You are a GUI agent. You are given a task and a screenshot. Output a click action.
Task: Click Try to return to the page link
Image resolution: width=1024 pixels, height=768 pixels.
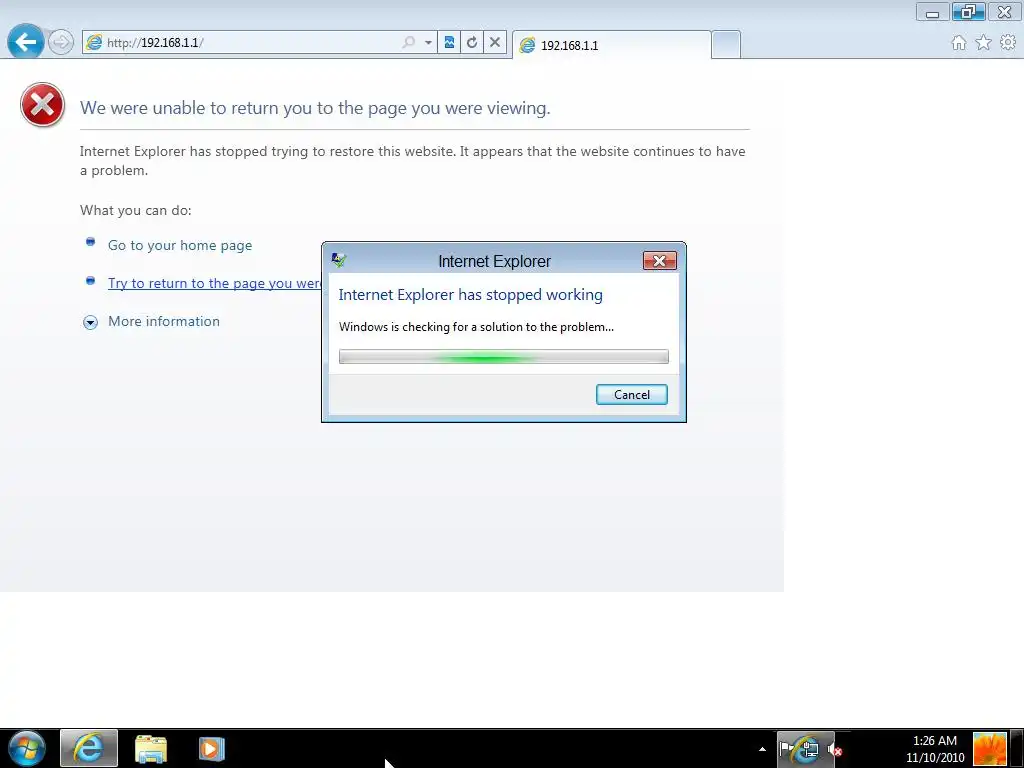(x=214, y=283)
